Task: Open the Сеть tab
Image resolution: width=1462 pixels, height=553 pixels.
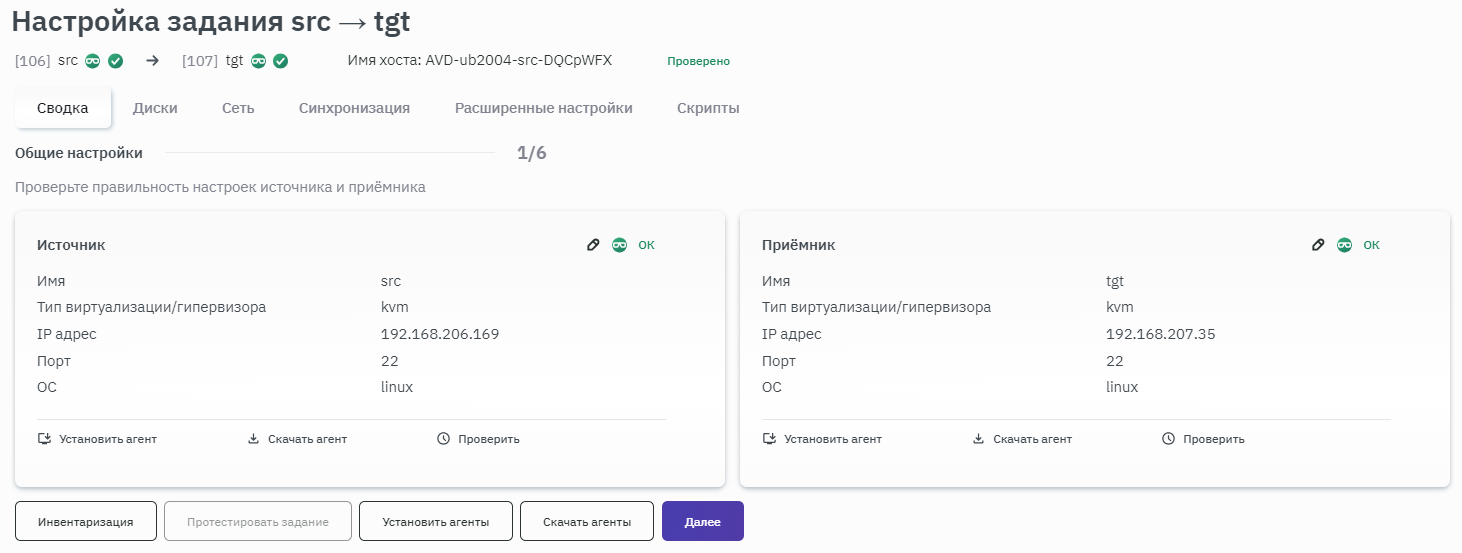Action: (x=238, y=108)
